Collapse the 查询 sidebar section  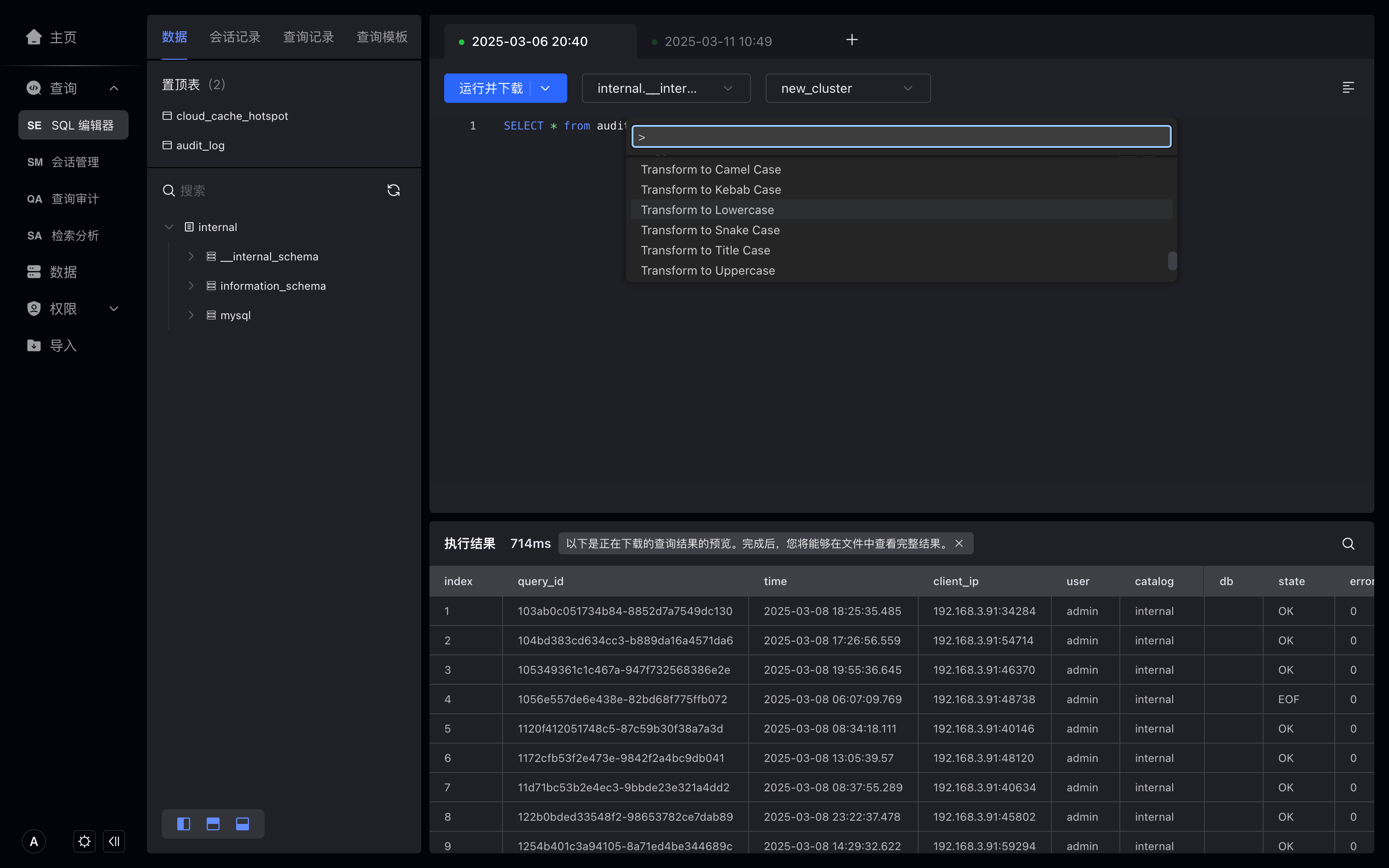[x=113, y=88]
